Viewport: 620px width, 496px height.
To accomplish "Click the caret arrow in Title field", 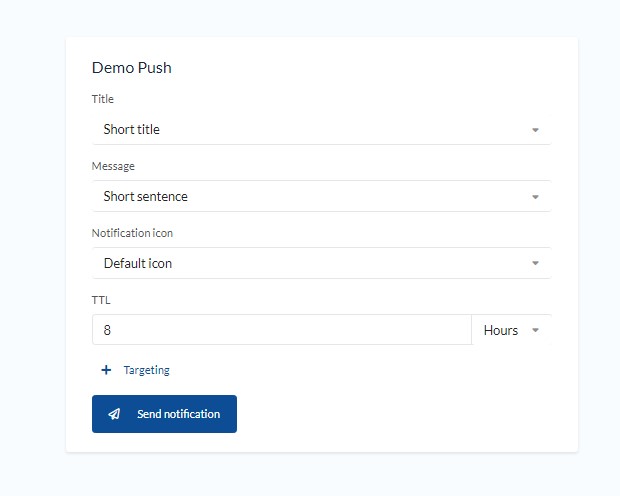I will 535,130.
